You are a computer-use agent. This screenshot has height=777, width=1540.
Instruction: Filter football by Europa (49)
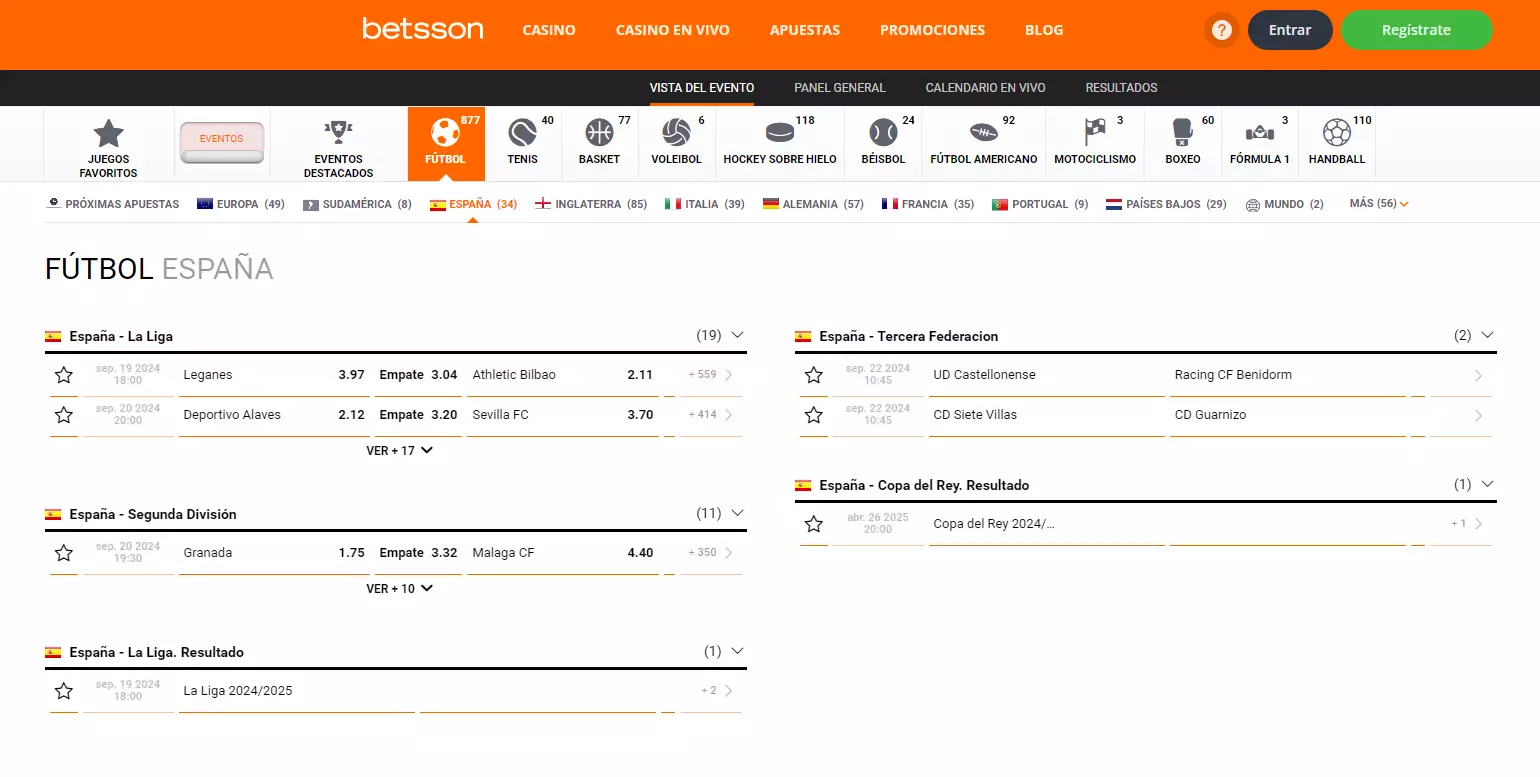241,204
